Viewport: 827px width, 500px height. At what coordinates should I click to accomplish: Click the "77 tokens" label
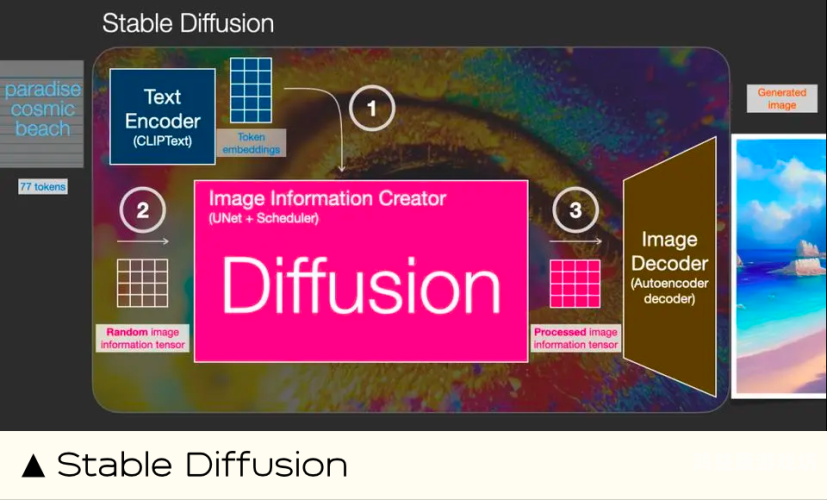click(x=43, y=186)
